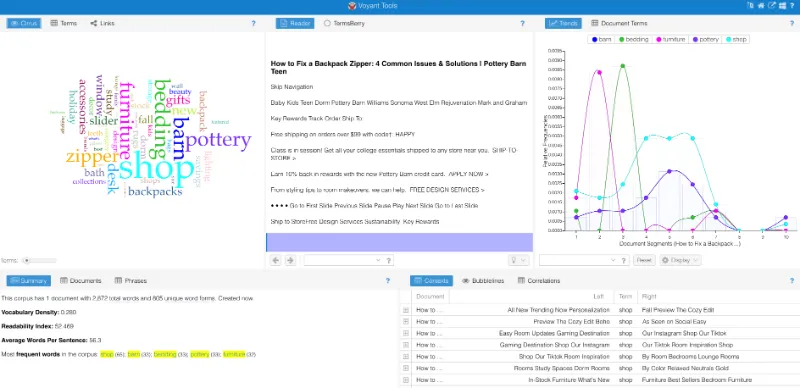800x388 pixels.
Task: Click the Reset button in Trends
Action: tap(644, 260)
